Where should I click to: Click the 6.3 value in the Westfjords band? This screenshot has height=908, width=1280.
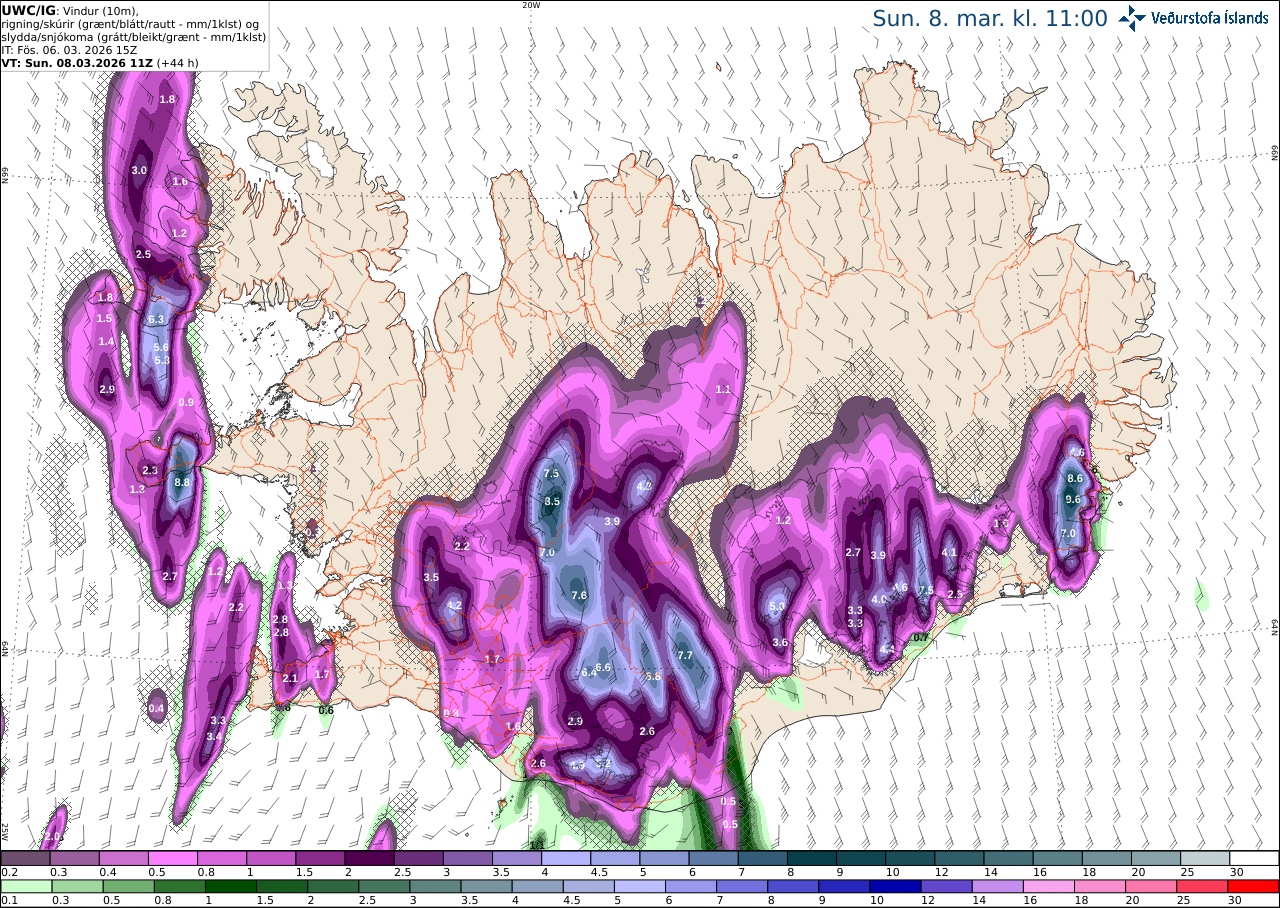pos(156,319)
